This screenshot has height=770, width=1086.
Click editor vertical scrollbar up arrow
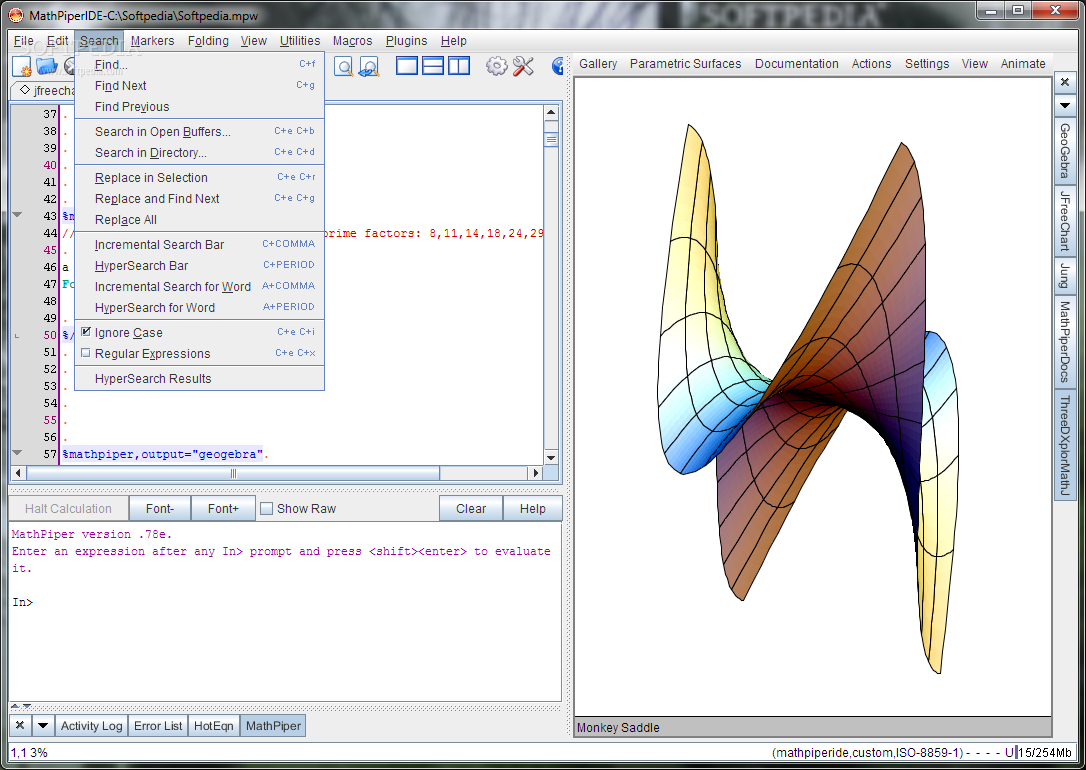[x=551, y=112]
